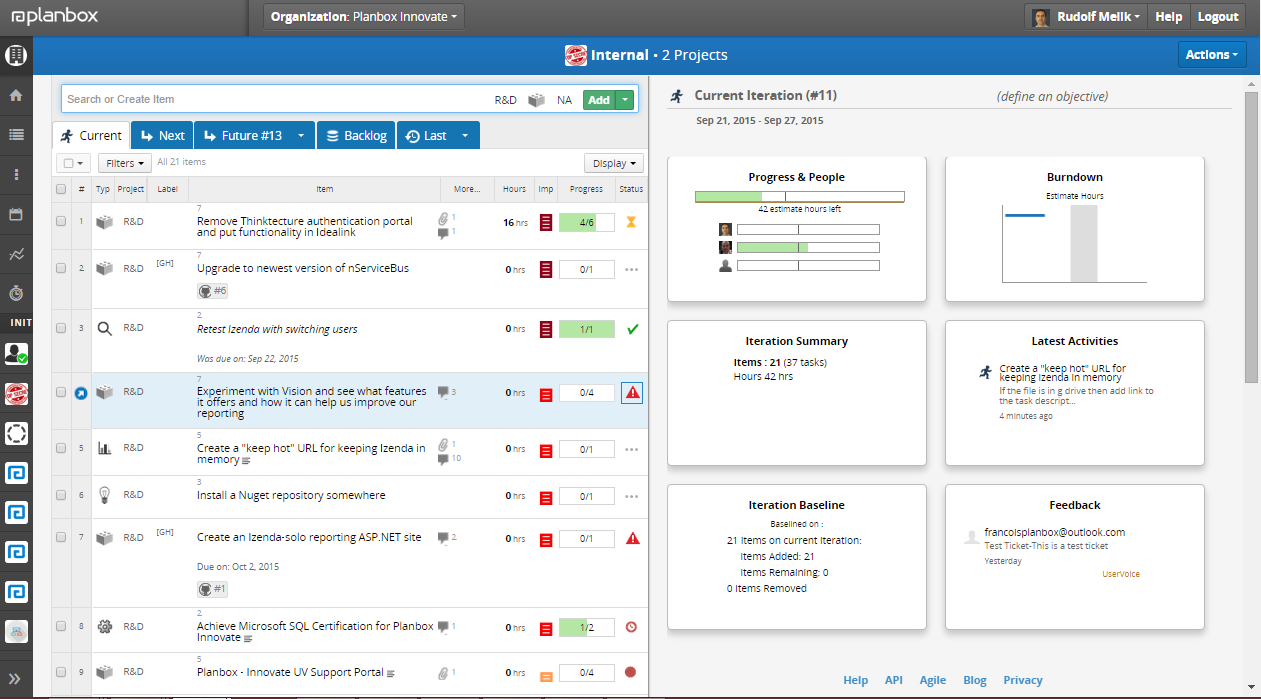Click the 4/6 progress bar on Remove Thinktecture item

click(x=587, y=222)
